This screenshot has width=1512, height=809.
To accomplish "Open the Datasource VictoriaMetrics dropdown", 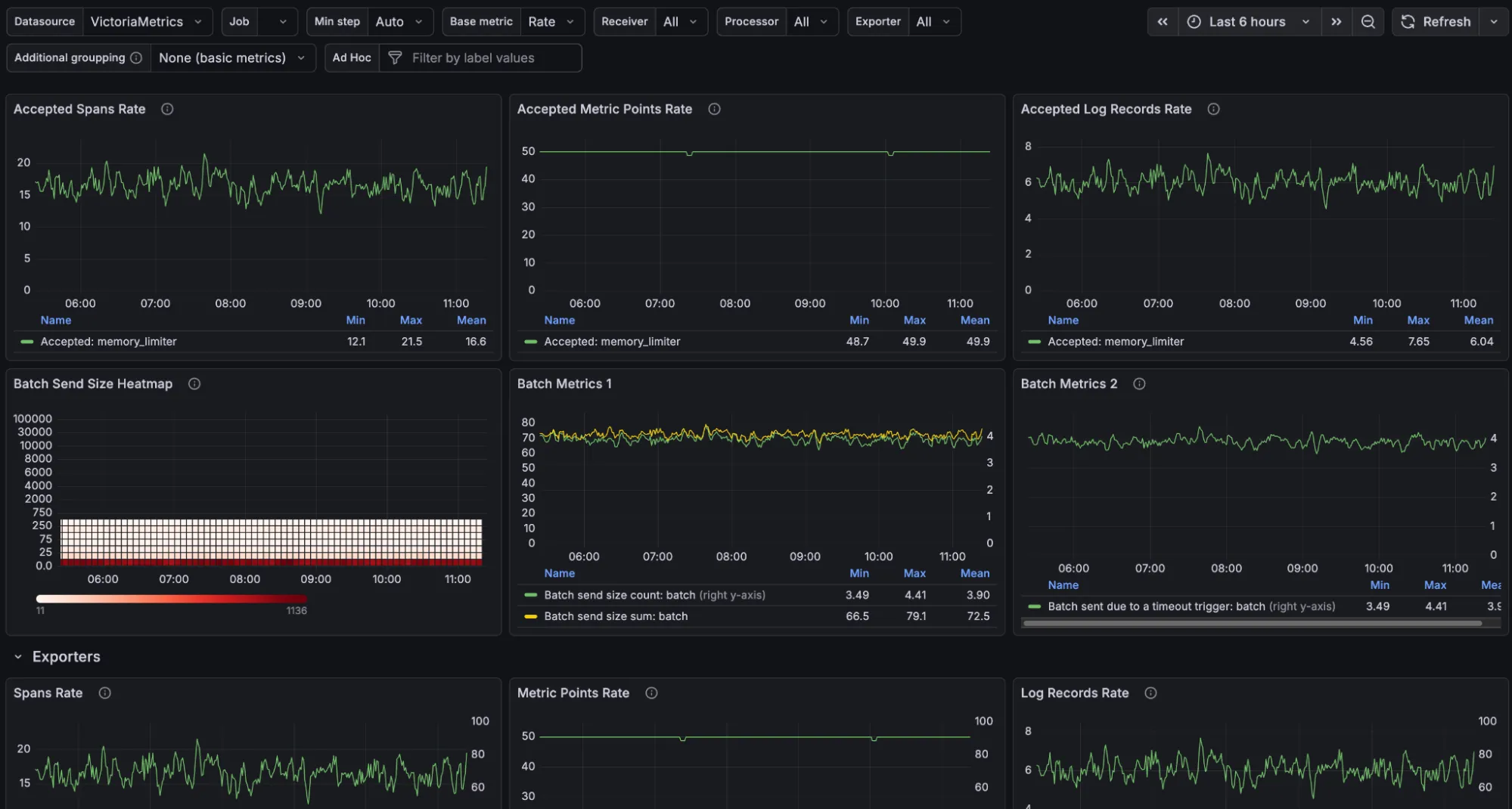I will click(x=145, y=22).
